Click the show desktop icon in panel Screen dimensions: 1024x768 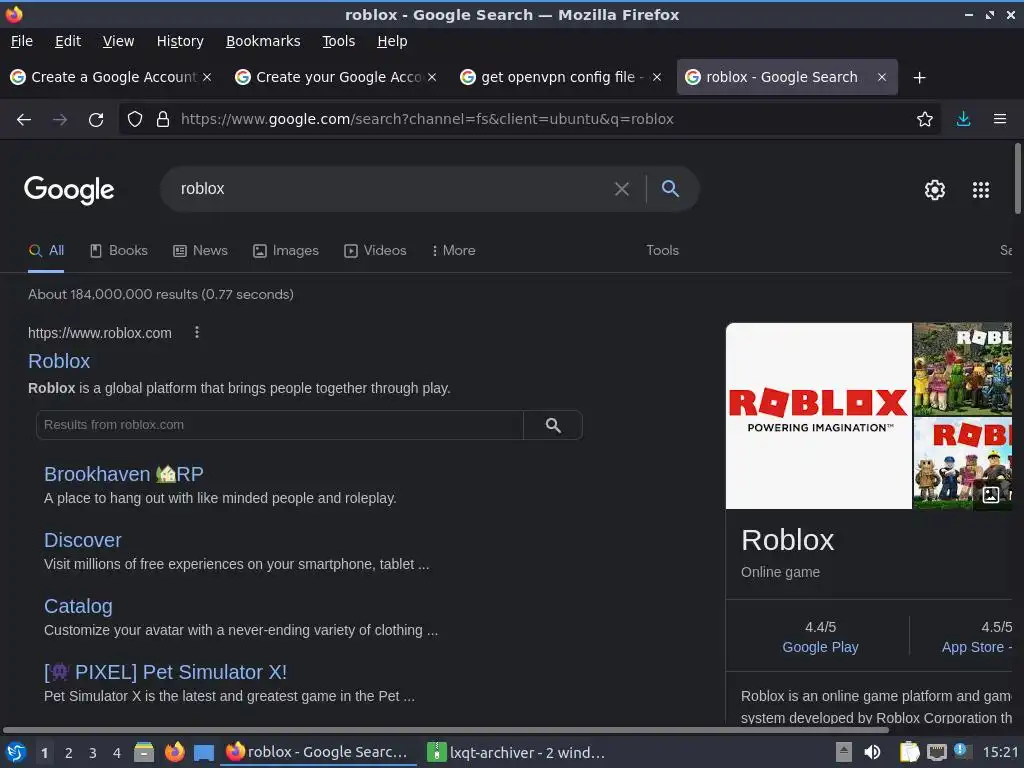[204, 752]
